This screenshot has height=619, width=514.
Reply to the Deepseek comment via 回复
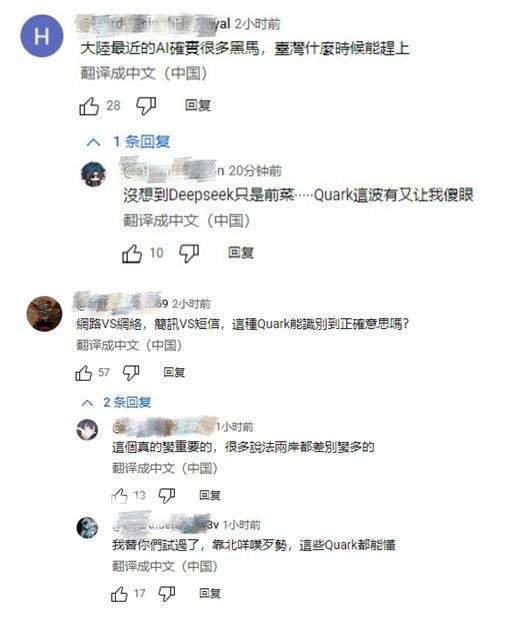241,253
